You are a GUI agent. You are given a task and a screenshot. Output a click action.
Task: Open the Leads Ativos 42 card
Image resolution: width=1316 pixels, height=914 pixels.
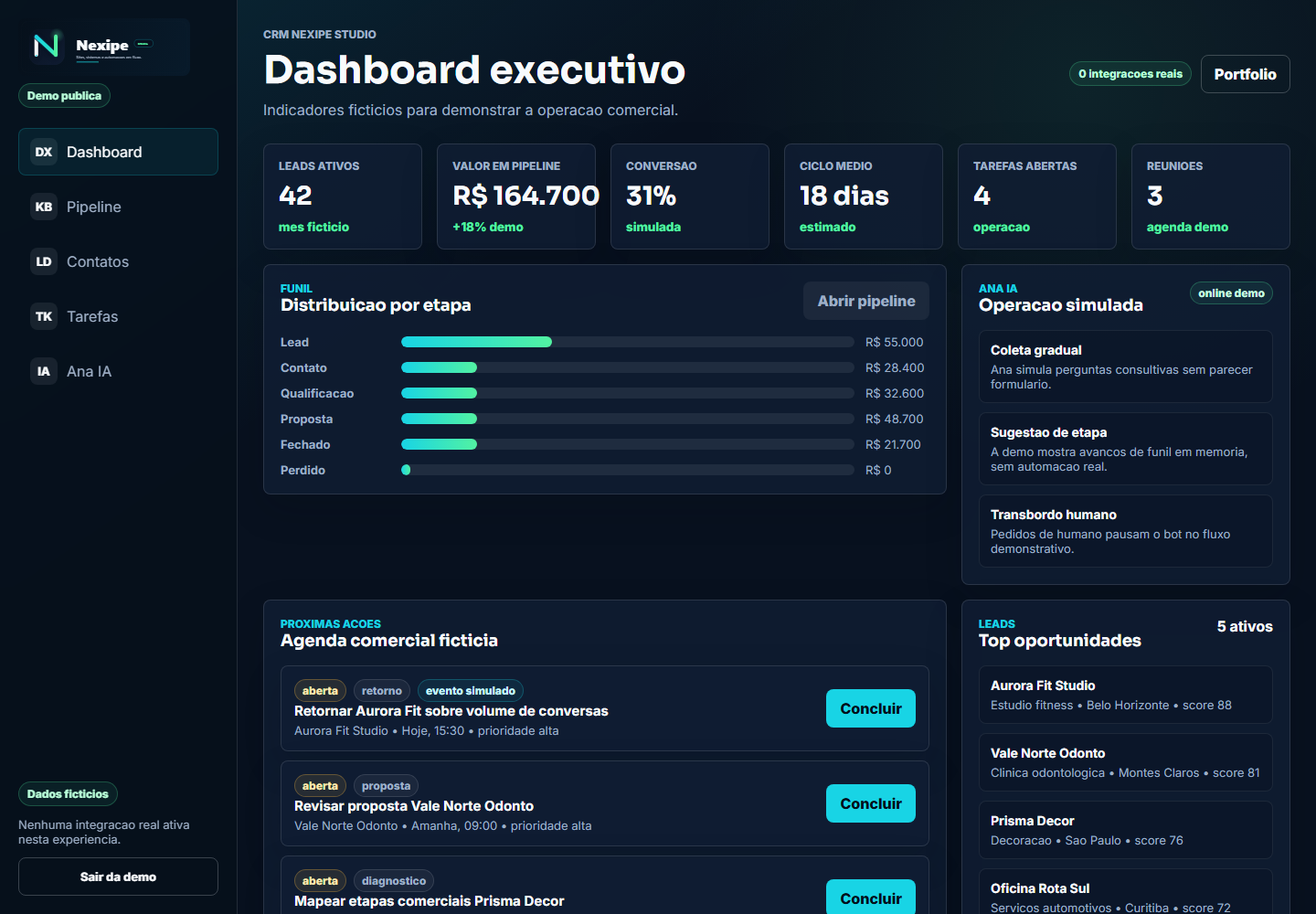343,197
